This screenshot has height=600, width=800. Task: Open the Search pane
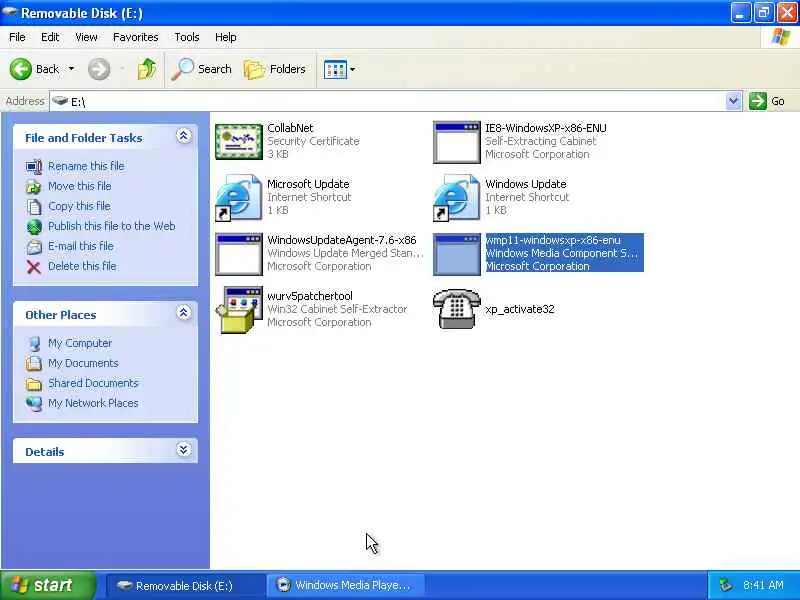point(202,69)
